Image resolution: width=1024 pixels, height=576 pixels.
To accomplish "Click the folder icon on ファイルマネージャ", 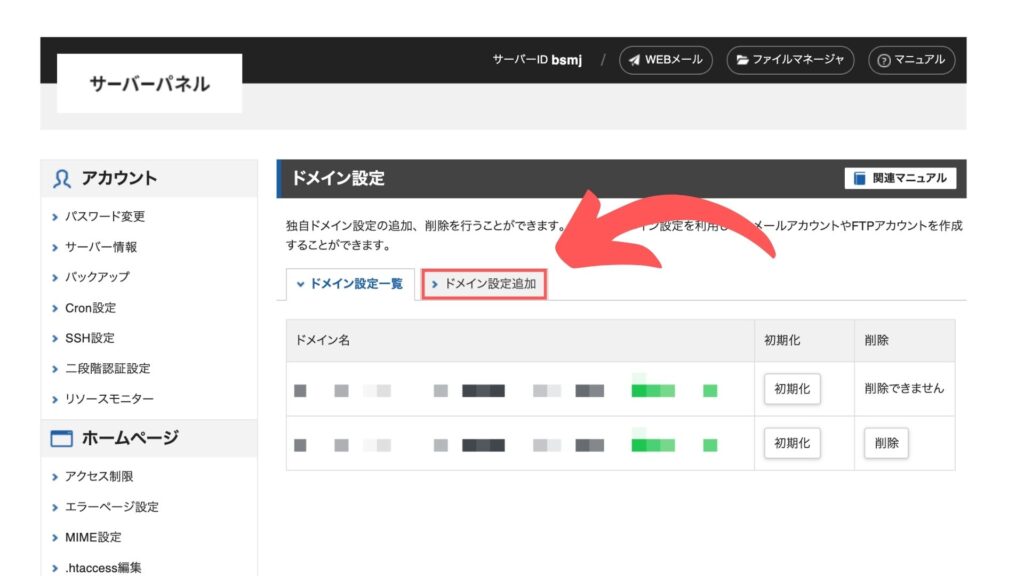I will pyautogui.click(x=743, y=60).
